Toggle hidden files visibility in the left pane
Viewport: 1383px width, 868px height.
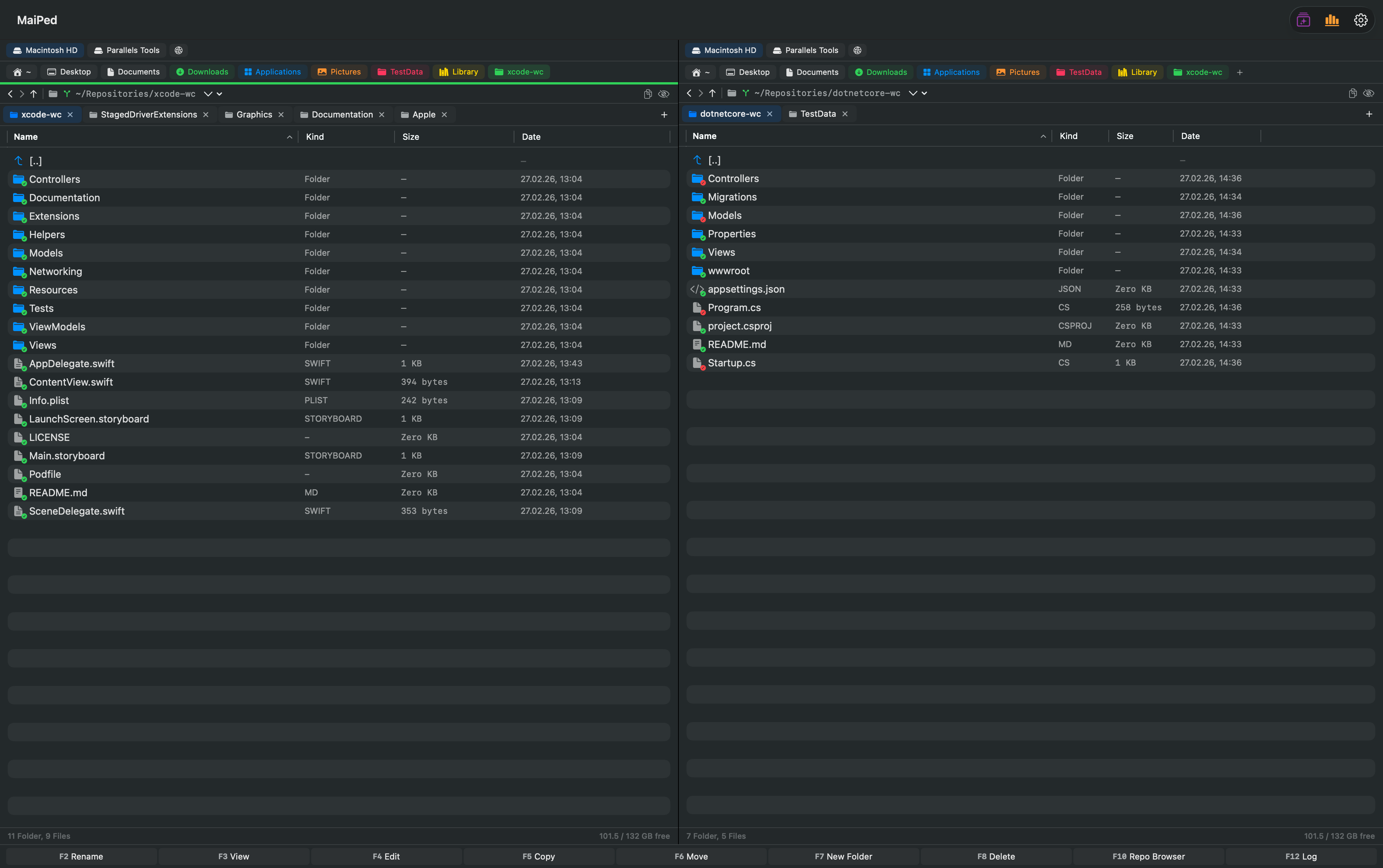664,94
